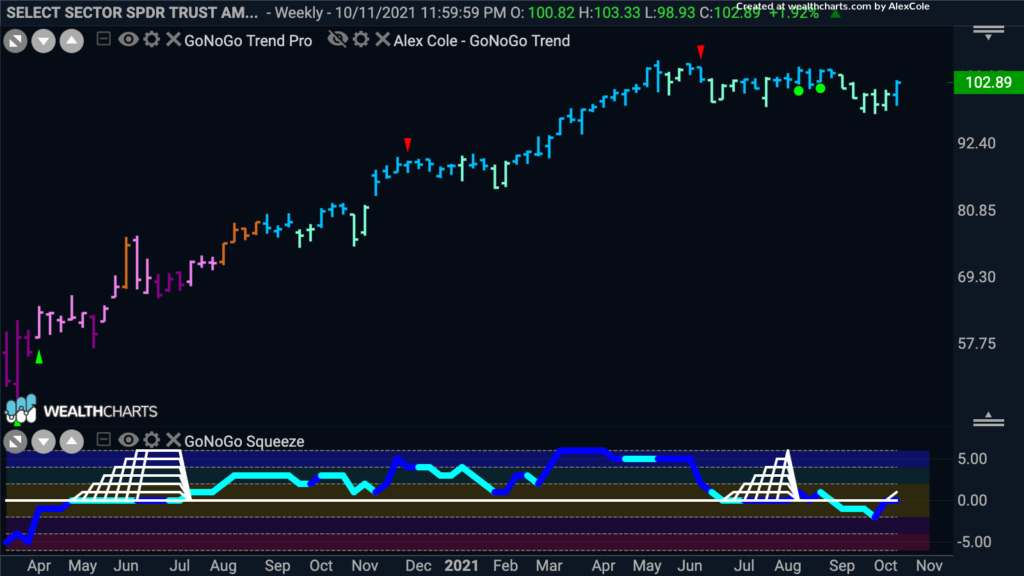Collapse the GoNoGo Trend Pro indicator
Screen dimensions: 1024x576
click(x=103, y=39)
